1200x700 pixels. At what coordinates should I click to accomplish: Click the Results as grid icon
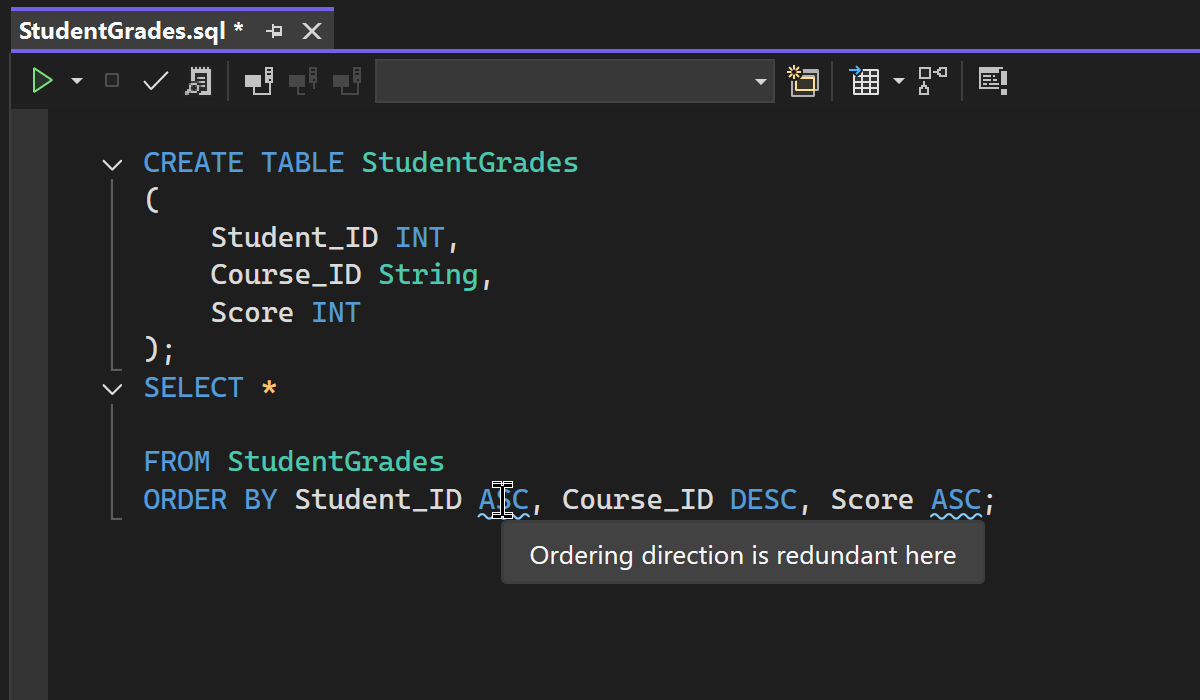pos(864,81)
